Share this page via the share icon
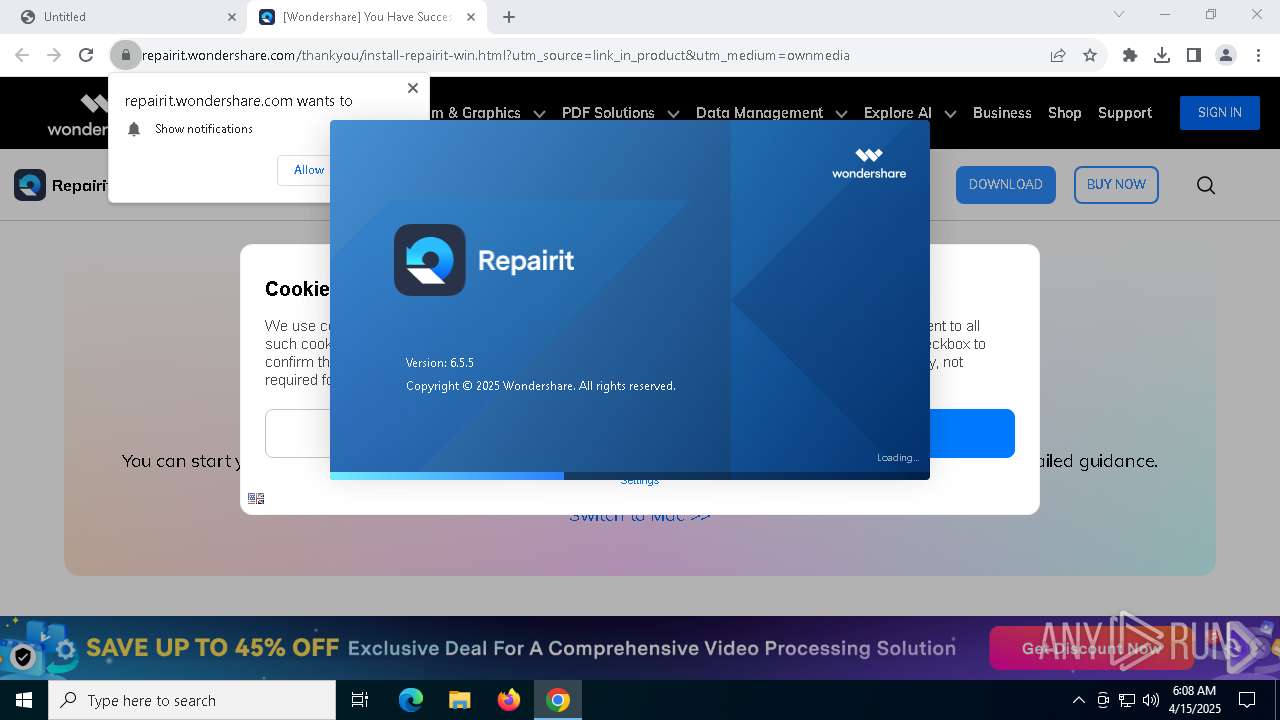This screenshot has width=1280, height=720. click(1058, 55)
